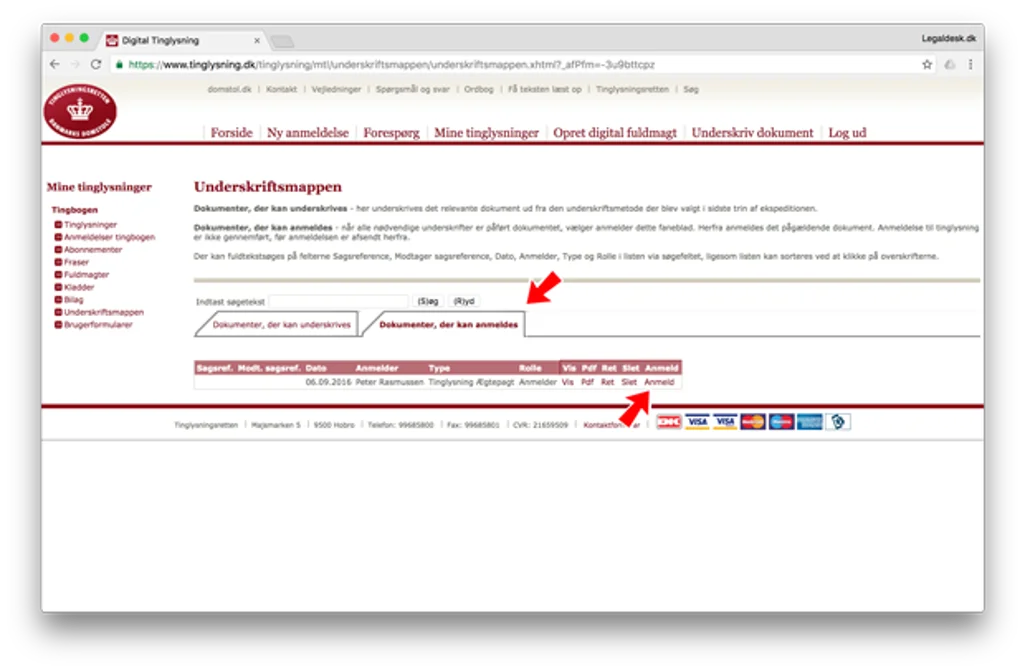Select the Dokumenter, der kan anmeldes tab
Image resolution: width=1024 pixels, height=671 pixels.
point(448,325)
